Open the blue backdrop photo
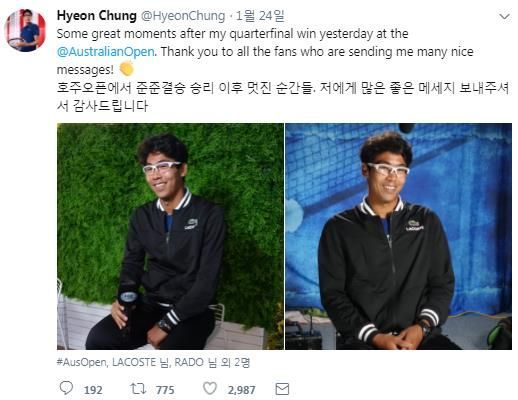 tap(399, 236)
